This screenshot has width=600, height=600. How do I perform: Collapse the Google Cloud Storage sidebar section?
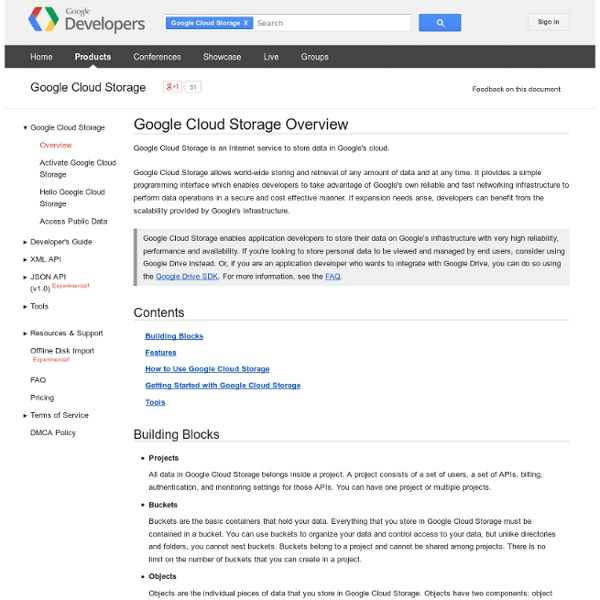(25, 128)
